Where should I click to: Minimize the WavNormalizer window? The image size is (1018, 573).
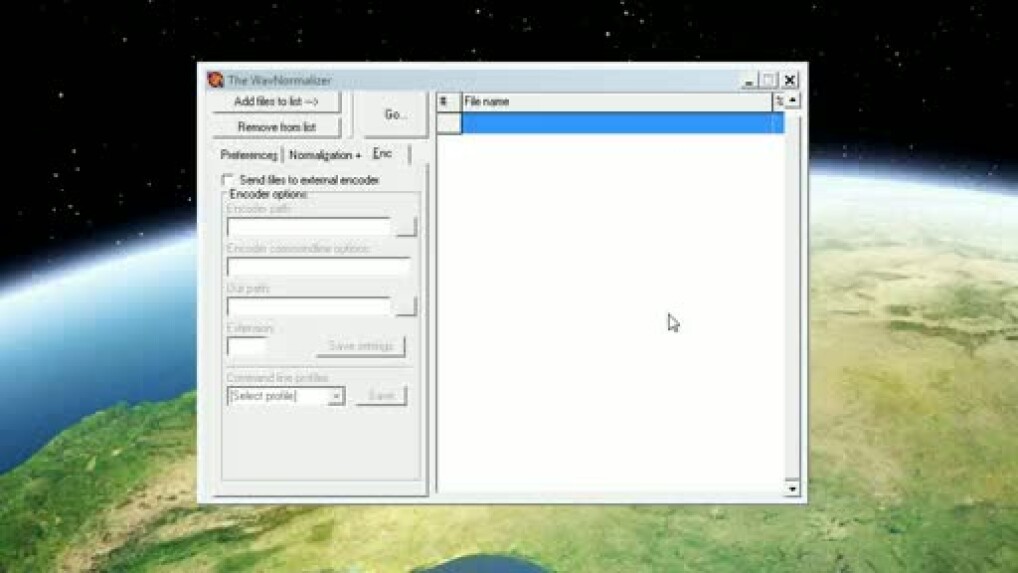[x=749, y=80]
